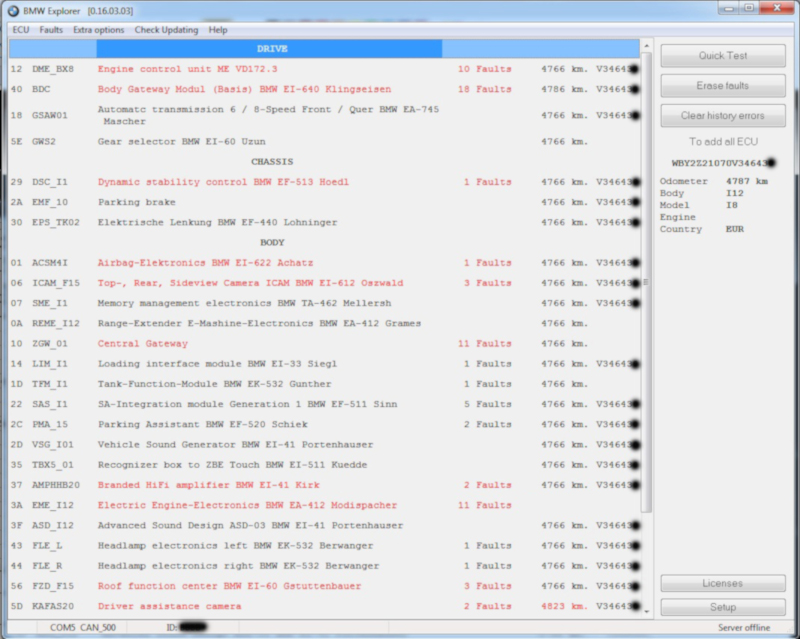The width and height of the screenshot is (800, 639).
Task: Click the 'To add all ECU' label
Action: click(x=723, y=141)
